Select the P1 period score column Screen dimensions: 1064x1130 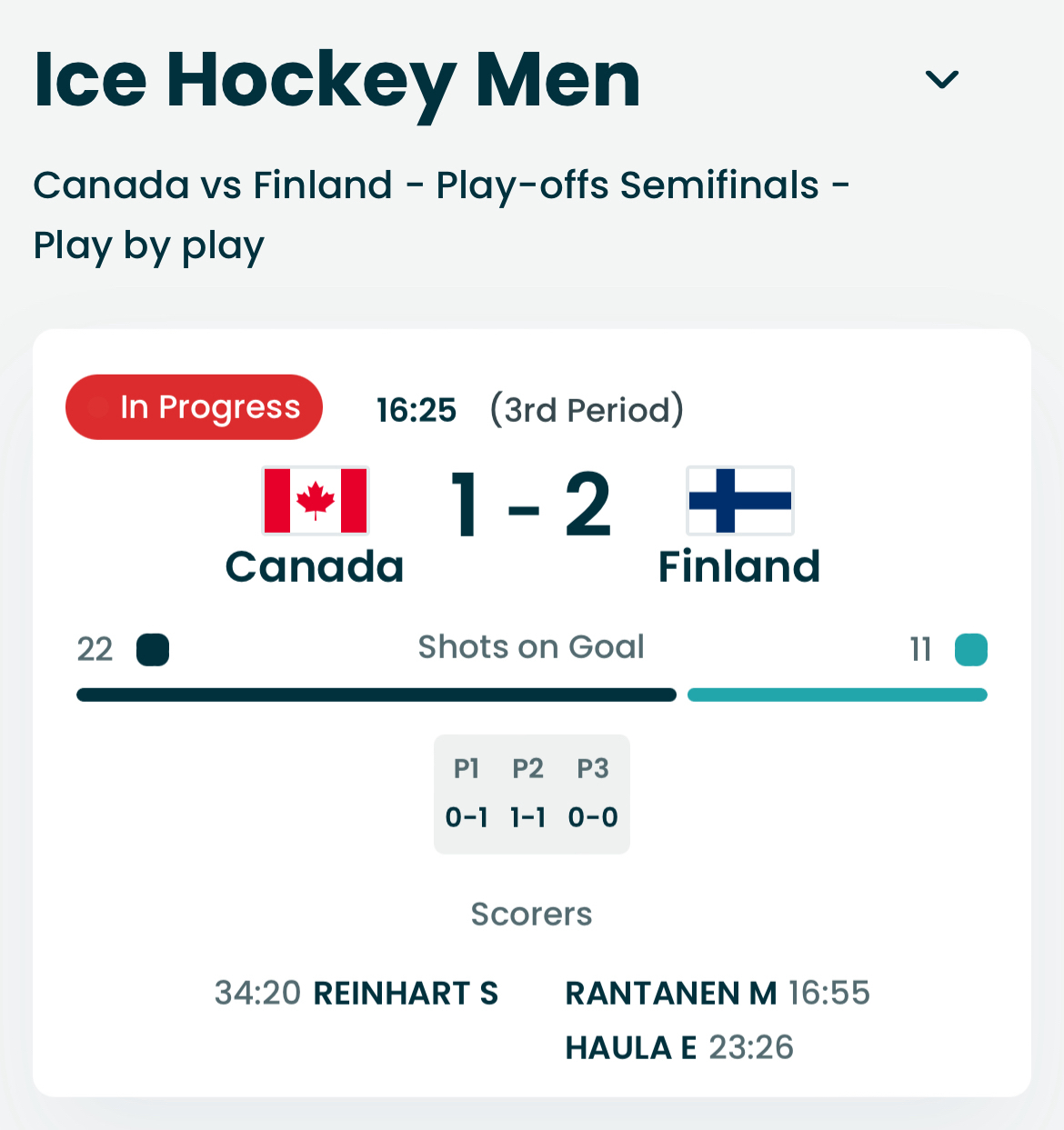[x=467, y=794]
